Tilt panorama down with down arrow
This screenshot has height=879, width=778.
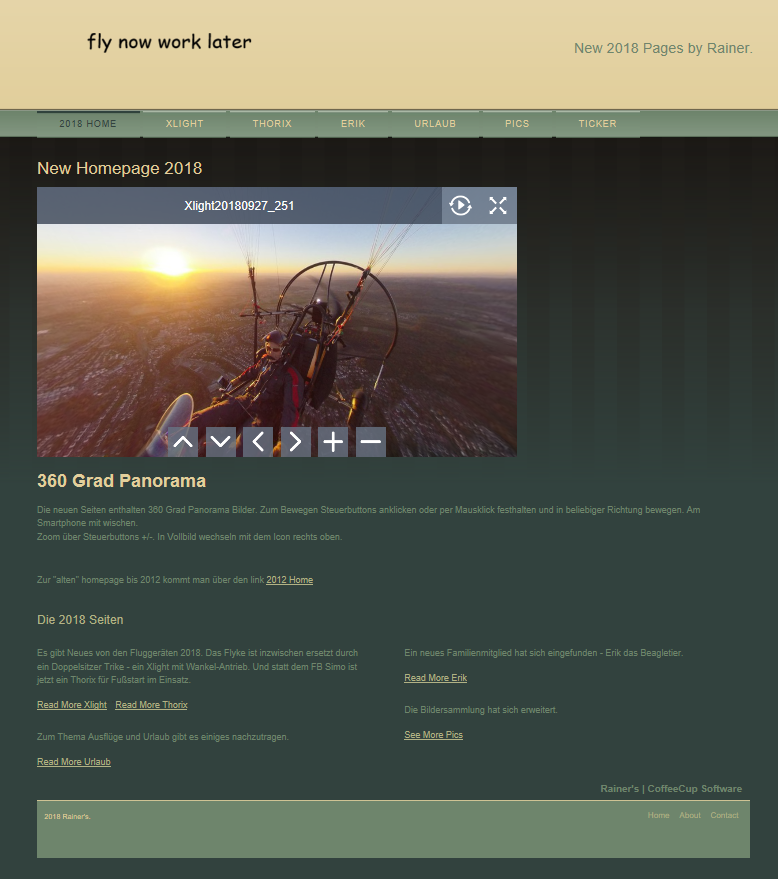pos(220,442)
